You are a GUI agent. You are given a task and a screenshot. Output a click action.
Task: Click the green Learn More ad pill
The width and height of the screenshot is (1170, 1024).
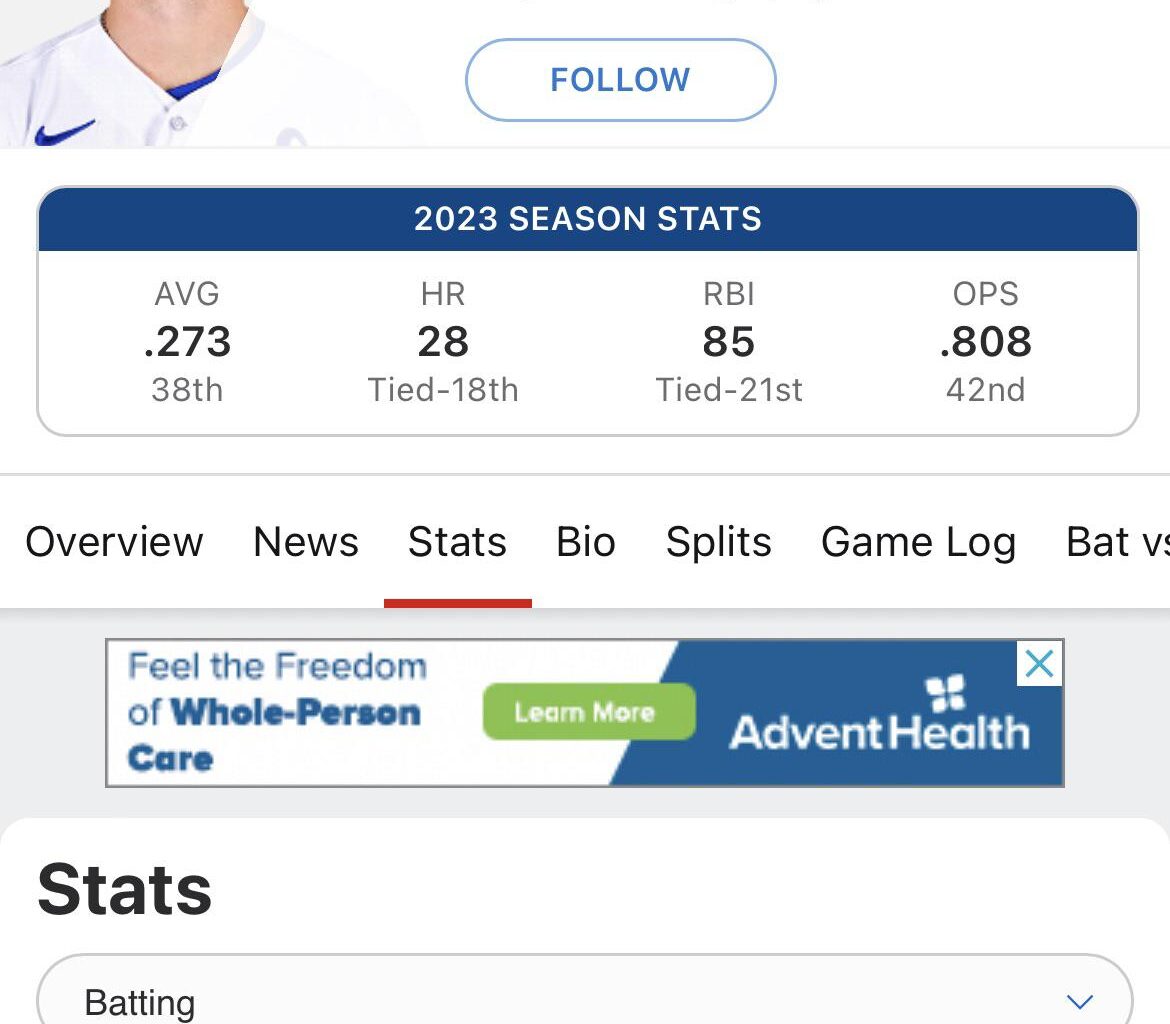[x=588, y=712]
